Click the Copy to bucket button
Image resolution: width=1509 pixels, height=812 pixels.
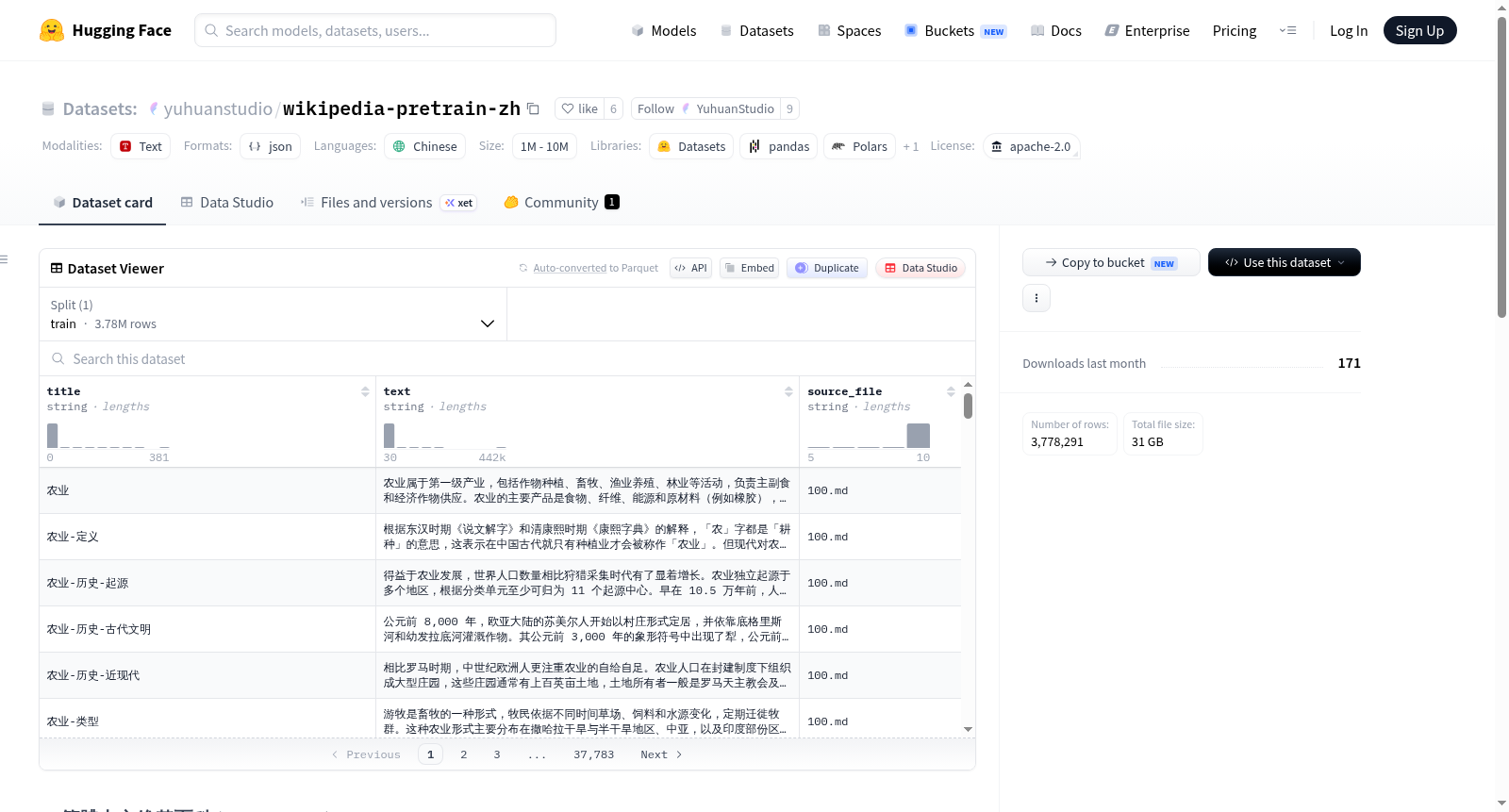1111,262
